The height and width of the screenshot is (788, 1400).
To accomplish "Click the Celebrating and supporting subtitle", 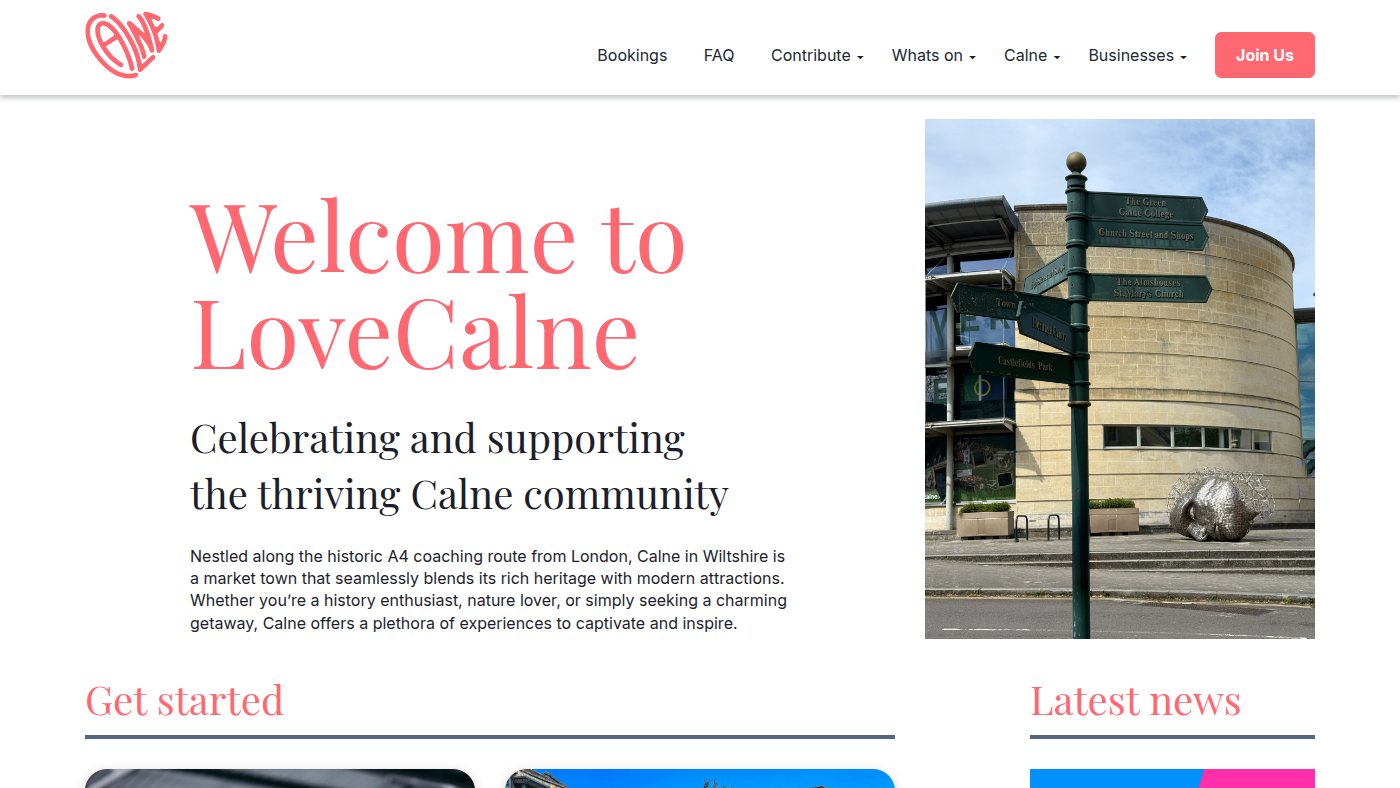I will point(459,466).
